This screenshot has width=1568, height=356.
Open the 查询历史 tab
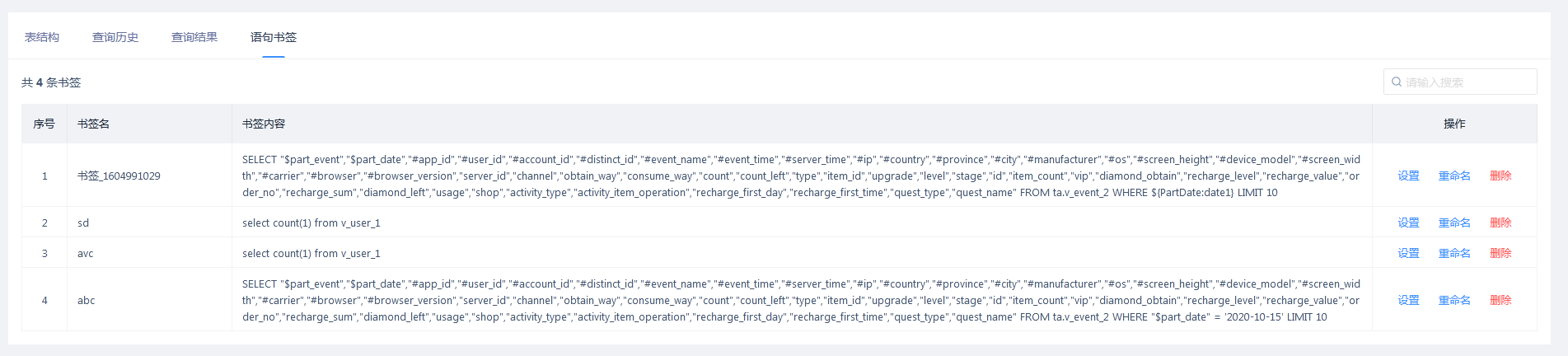point(115,37)
